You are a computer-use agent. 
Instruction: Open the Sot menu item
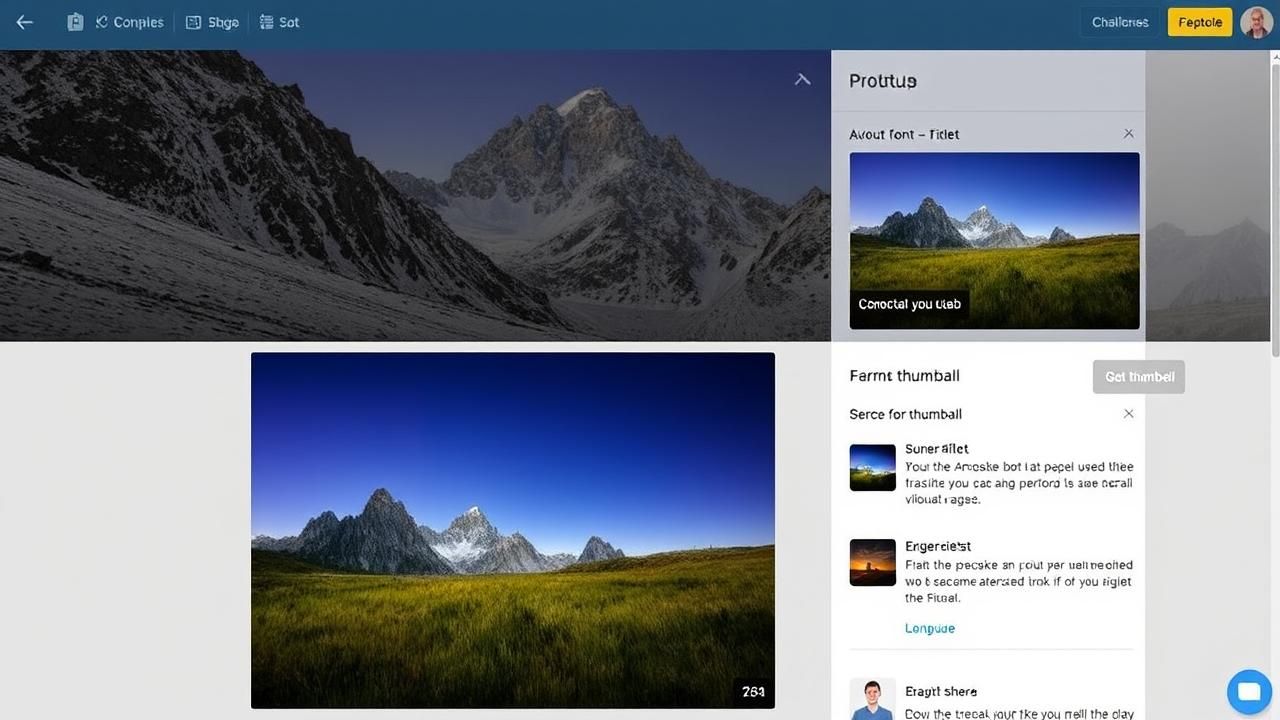(x=279, y=22)
